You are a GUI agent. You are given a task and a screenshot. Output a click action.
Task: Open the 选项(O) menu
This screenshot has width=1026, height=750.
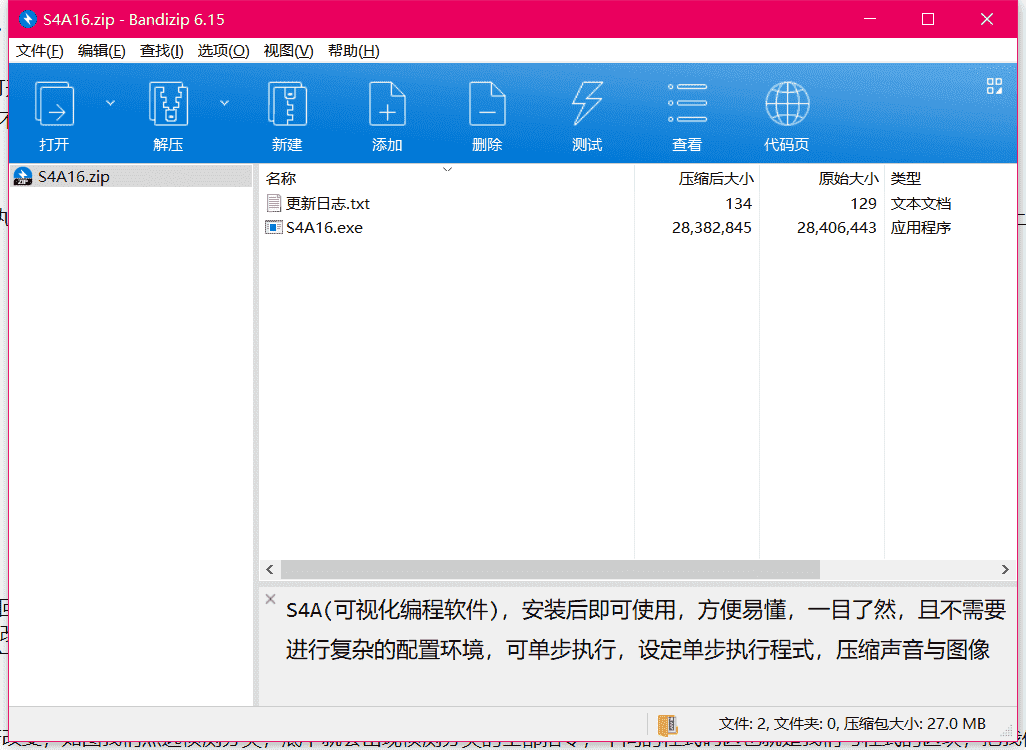[223, 51]
